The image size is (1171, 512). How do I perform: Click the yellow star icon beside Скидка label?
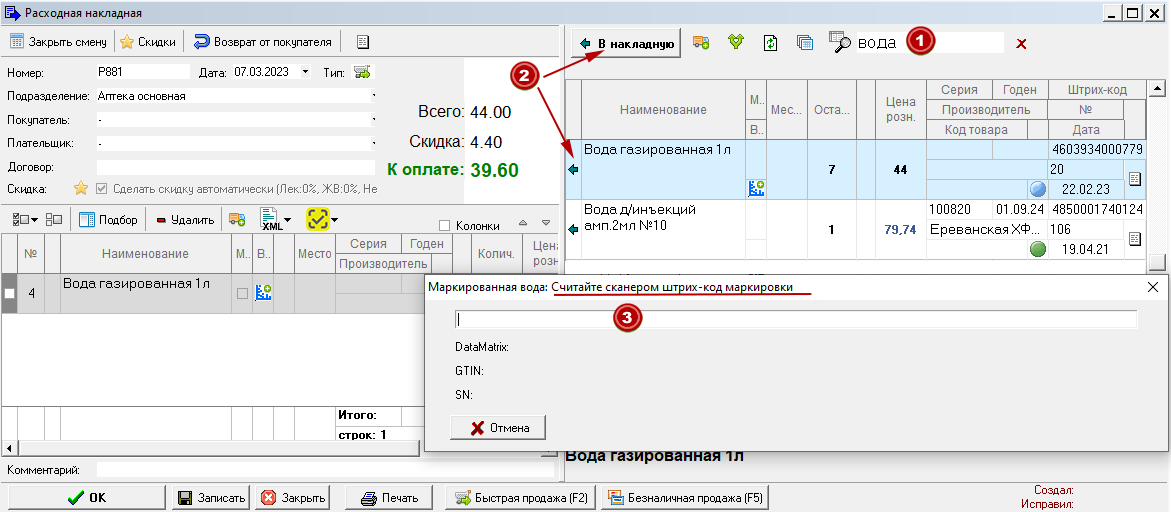81,189
